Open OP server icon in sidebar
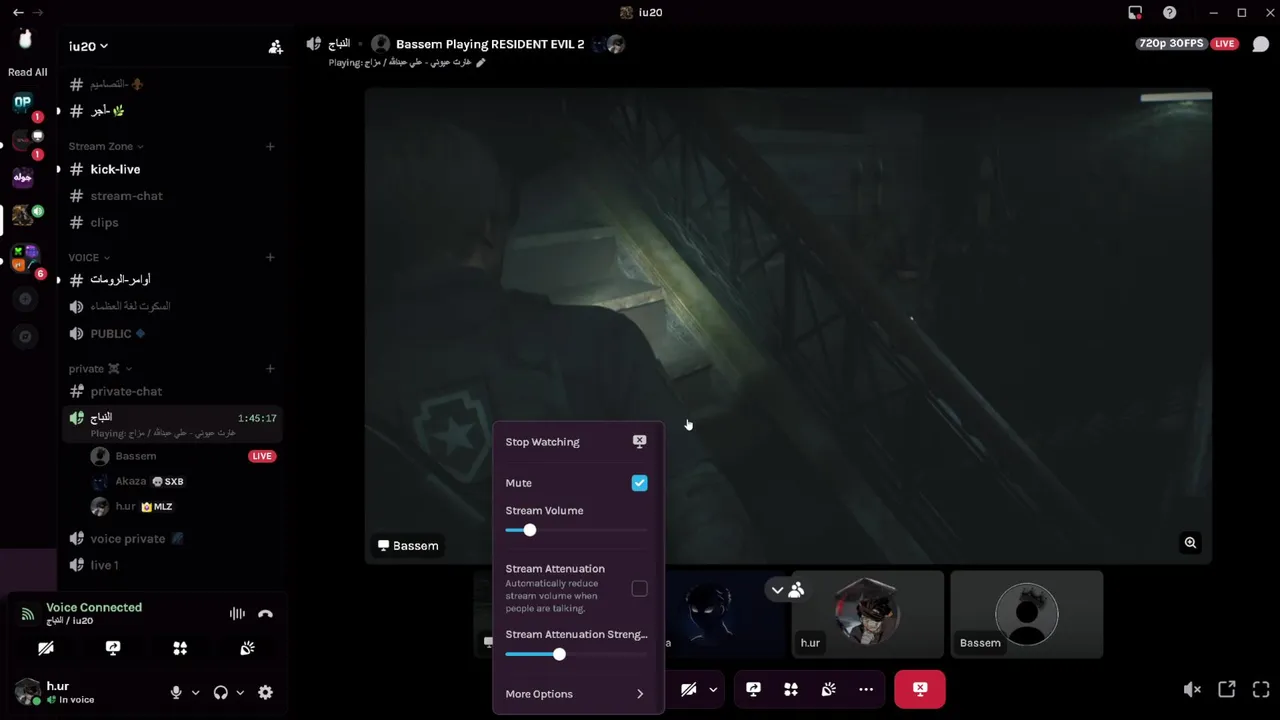This screenshot has width=1280, height=720. click(x=23, y=102)
